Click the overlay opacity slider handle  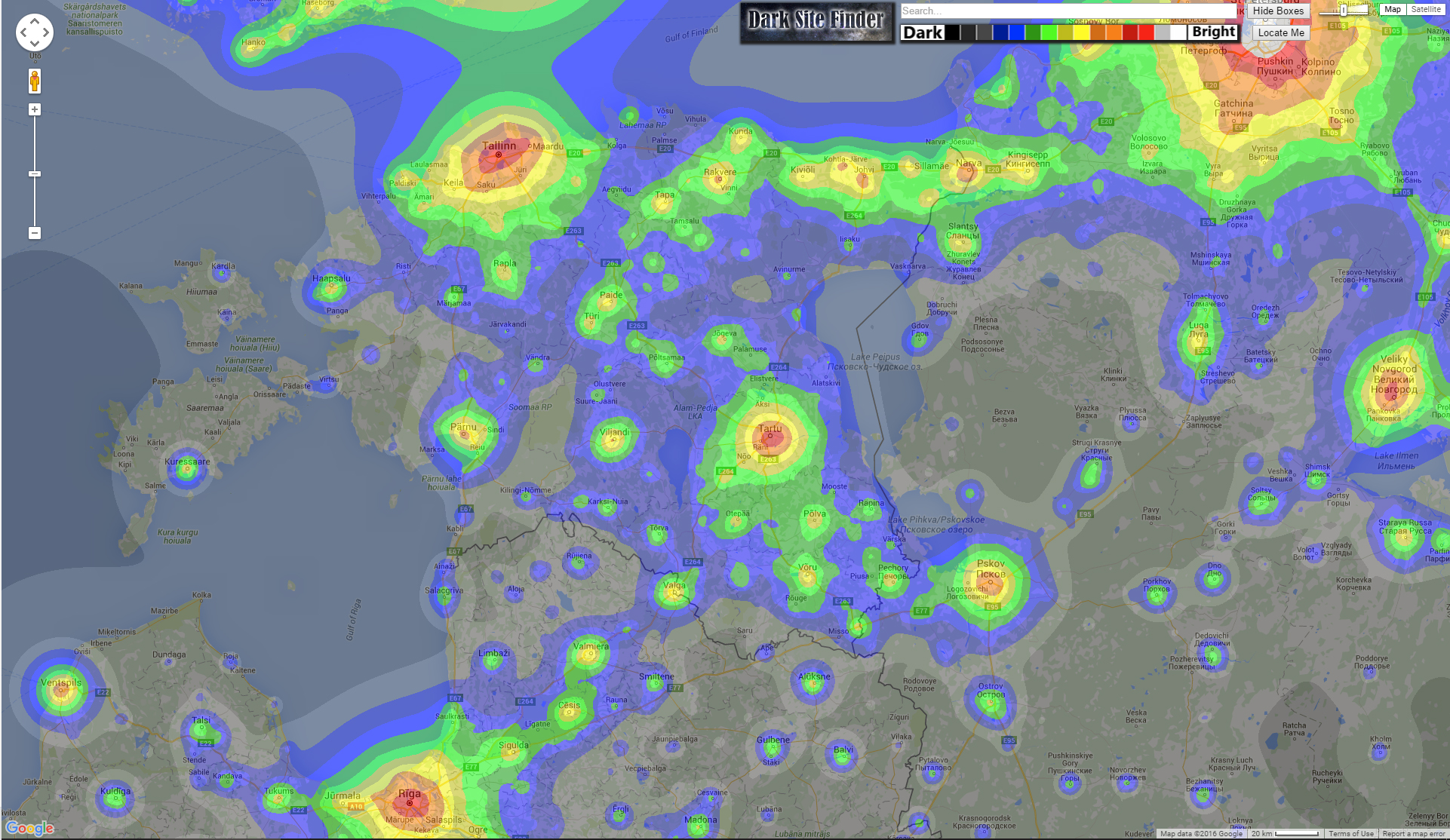coord(1344,11)
